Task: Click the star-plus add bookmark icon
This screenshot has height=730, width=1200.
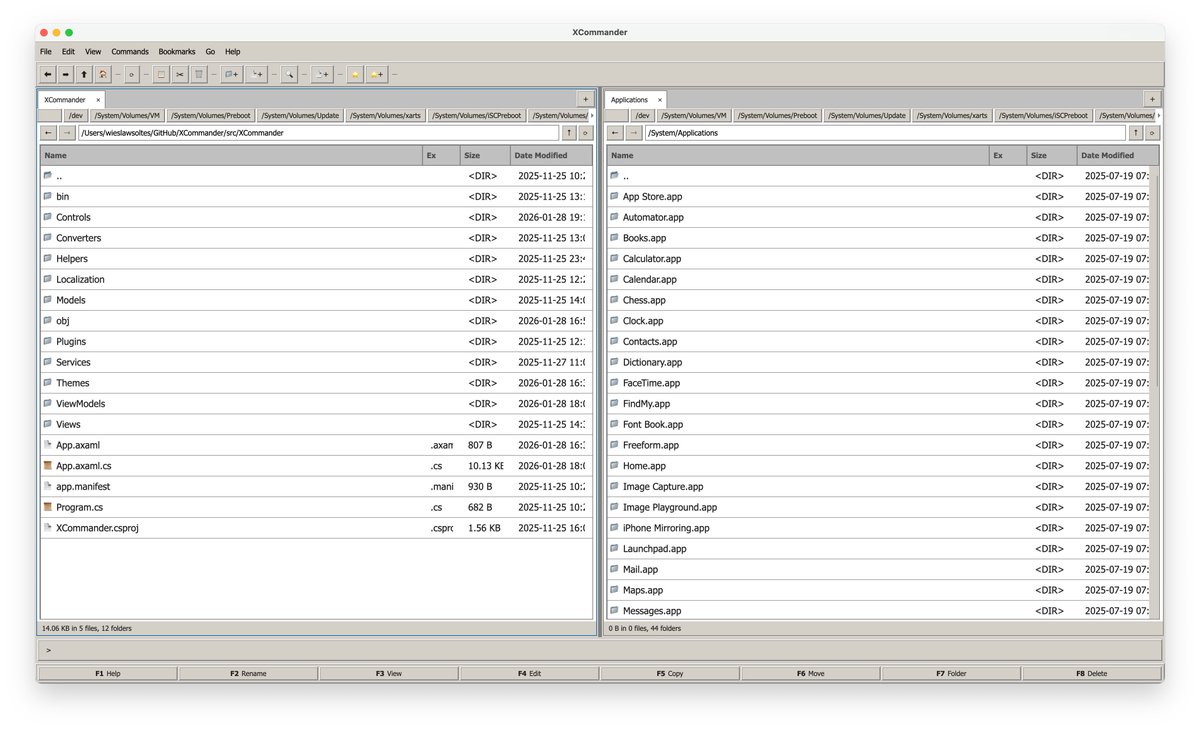Action: tap(376, 74)
